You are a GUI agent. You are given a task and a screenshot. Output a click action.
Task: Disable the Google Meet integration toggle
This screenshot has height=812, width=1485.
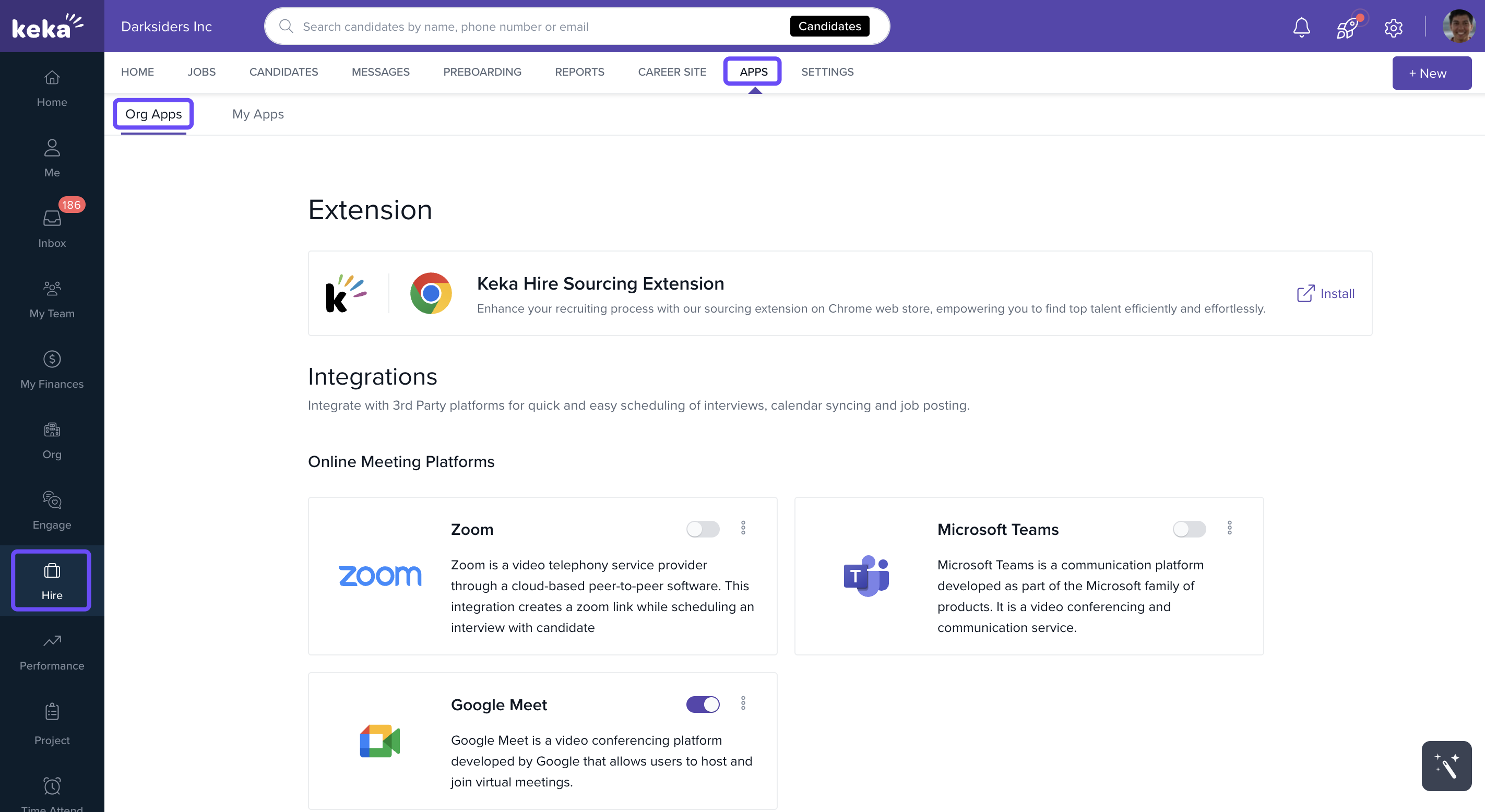(702, 703)
